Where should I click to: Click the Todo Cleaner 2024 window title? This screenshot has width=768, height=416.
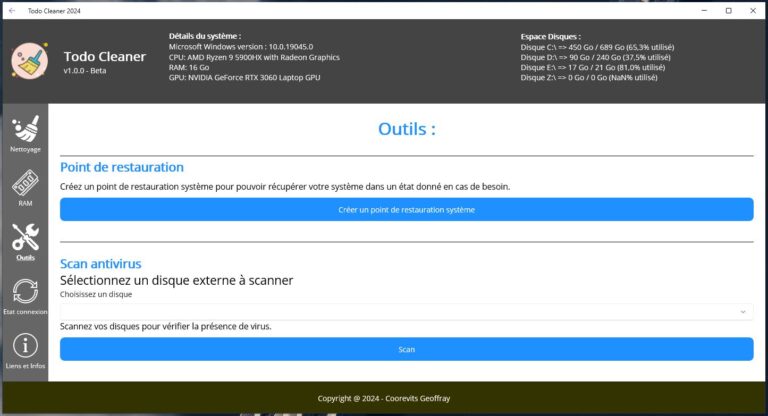[x=54, y=10]
